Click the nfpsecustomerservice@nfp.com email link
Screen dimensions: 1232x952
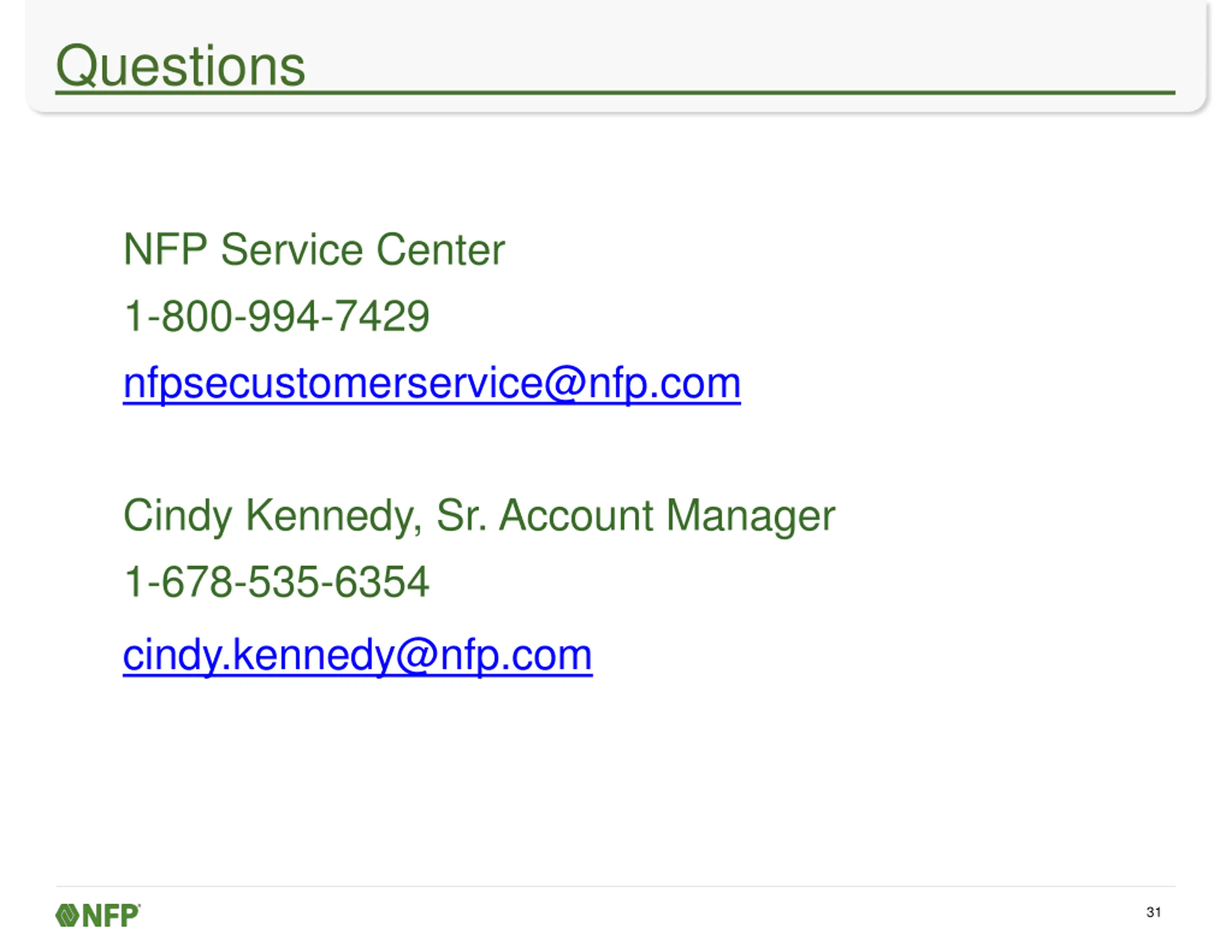click(432, 383)
